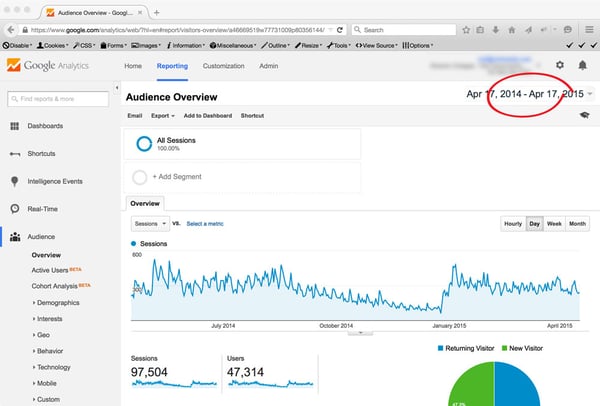
Task: Open the Audience section in sidebar
Action: click(41, 237)
